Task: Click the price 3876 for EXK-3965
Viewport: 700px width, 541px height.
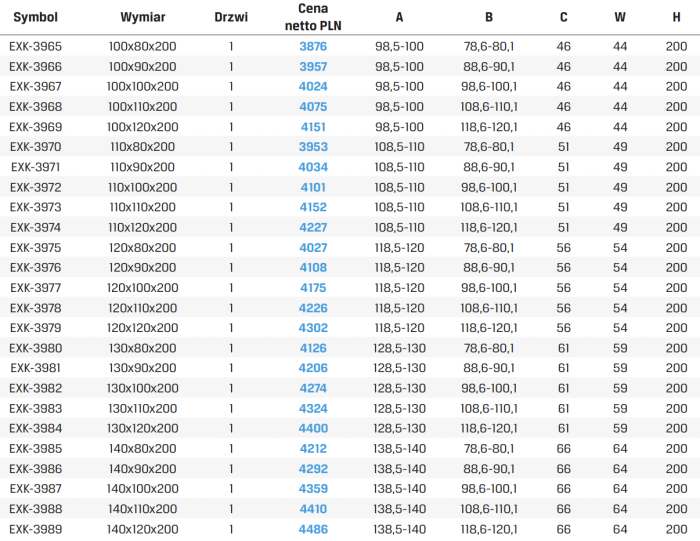Action: coord(313,46)
